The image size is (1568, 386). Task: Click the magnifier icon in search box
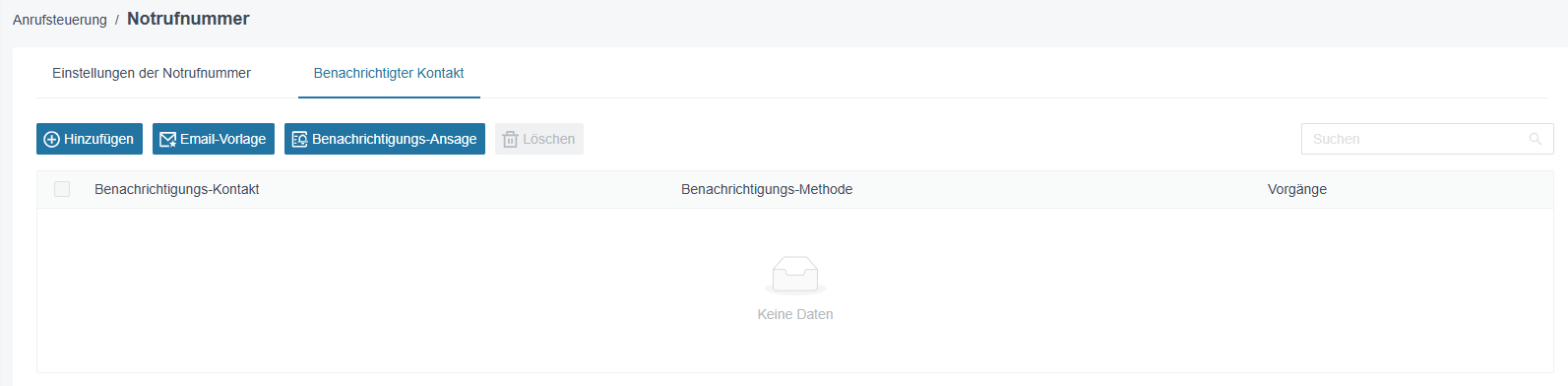(x=1536, y=139)
